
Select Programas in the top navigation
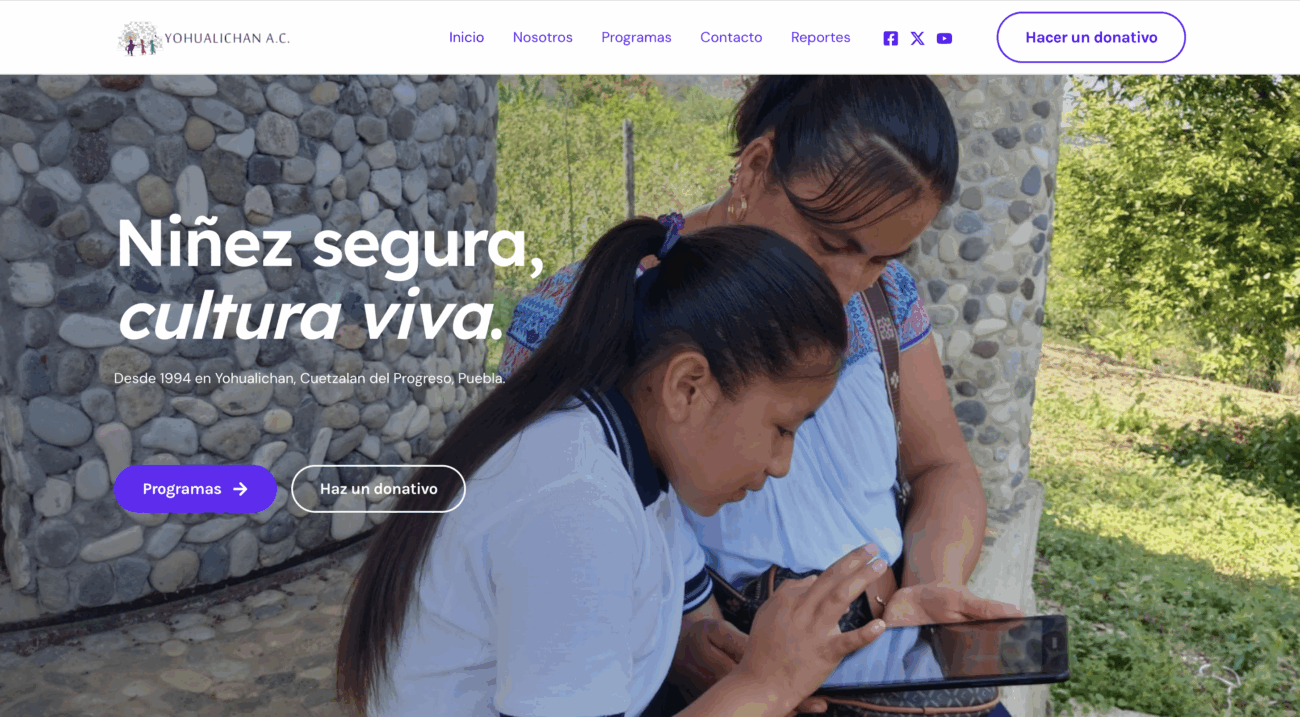(636, 37)
